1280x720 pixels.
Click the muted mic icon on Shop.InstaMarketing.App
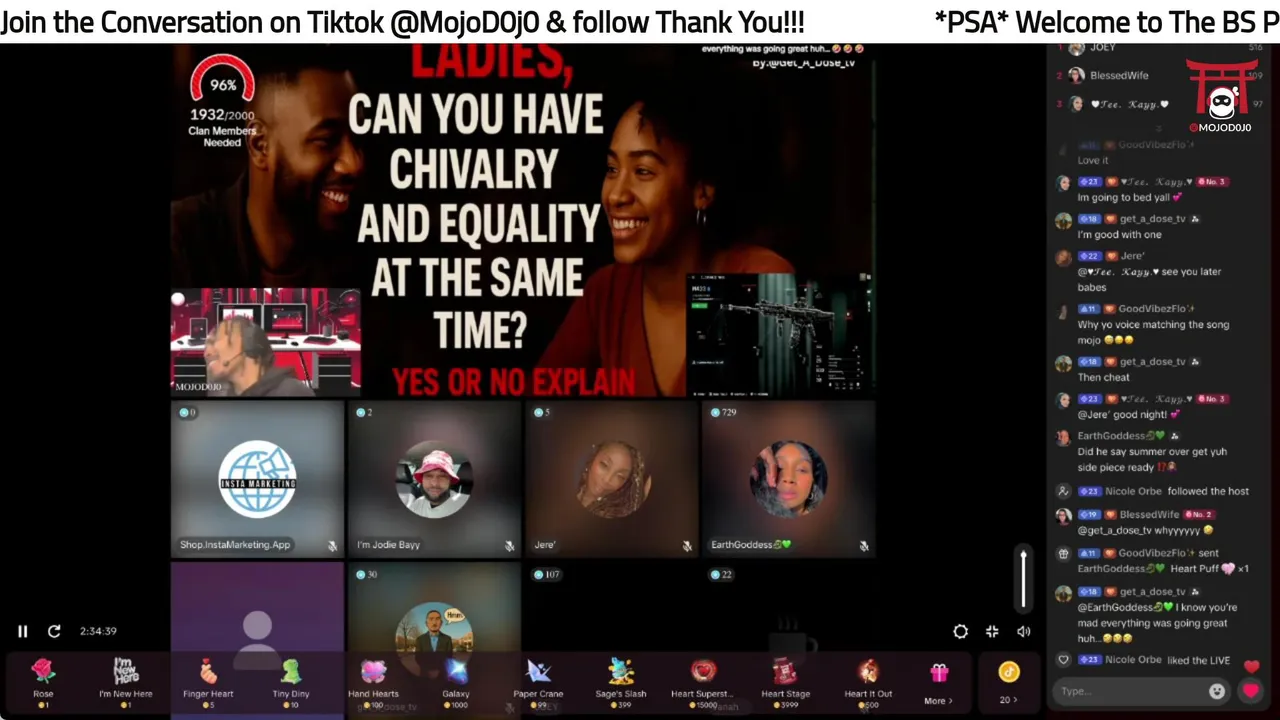(332, 546)
